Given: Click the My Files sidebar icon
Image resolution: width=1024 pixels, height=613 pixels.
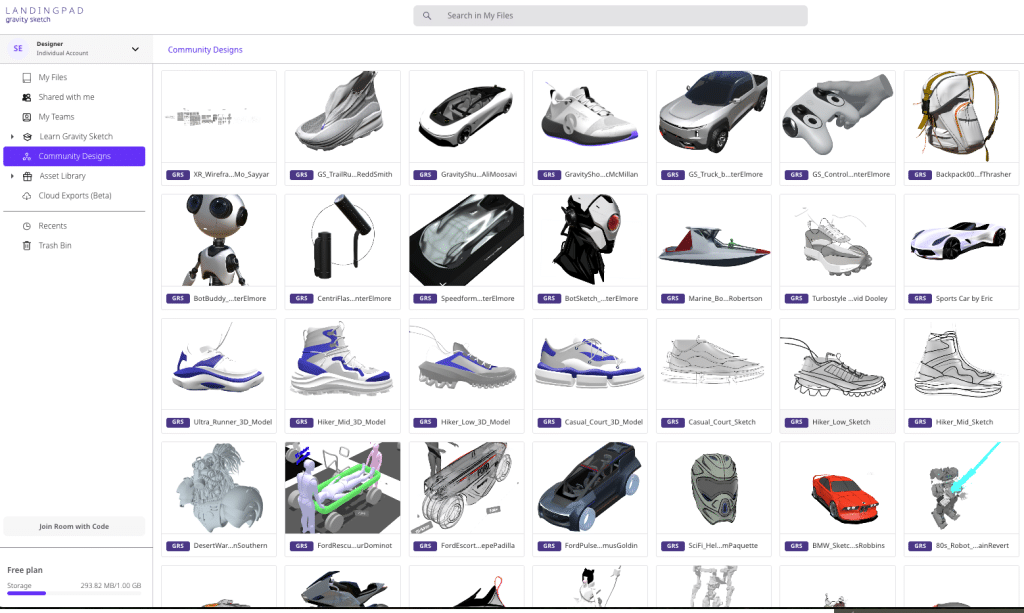Looking at the screenshot, I should point(27,78).
